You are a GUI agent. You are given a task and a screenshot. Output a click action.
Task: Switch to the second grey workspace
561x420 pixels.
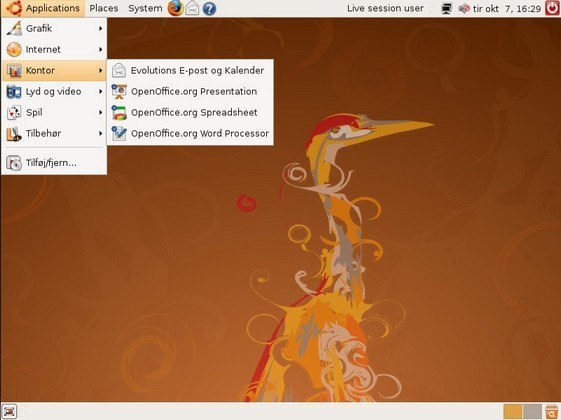click(532, 411)
